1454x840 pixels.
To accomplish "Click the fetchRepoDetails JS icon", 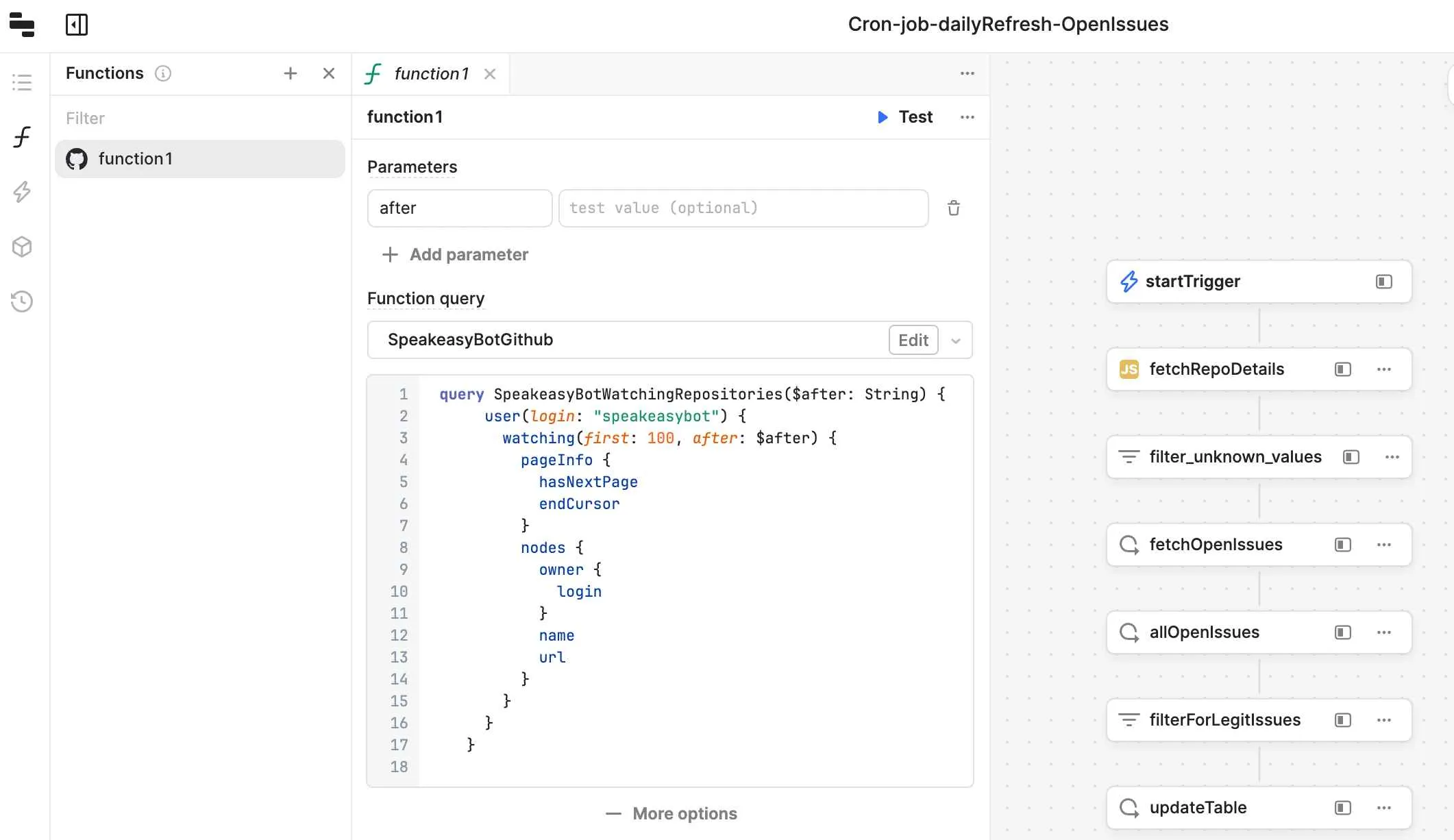I will pos(1129,370).
